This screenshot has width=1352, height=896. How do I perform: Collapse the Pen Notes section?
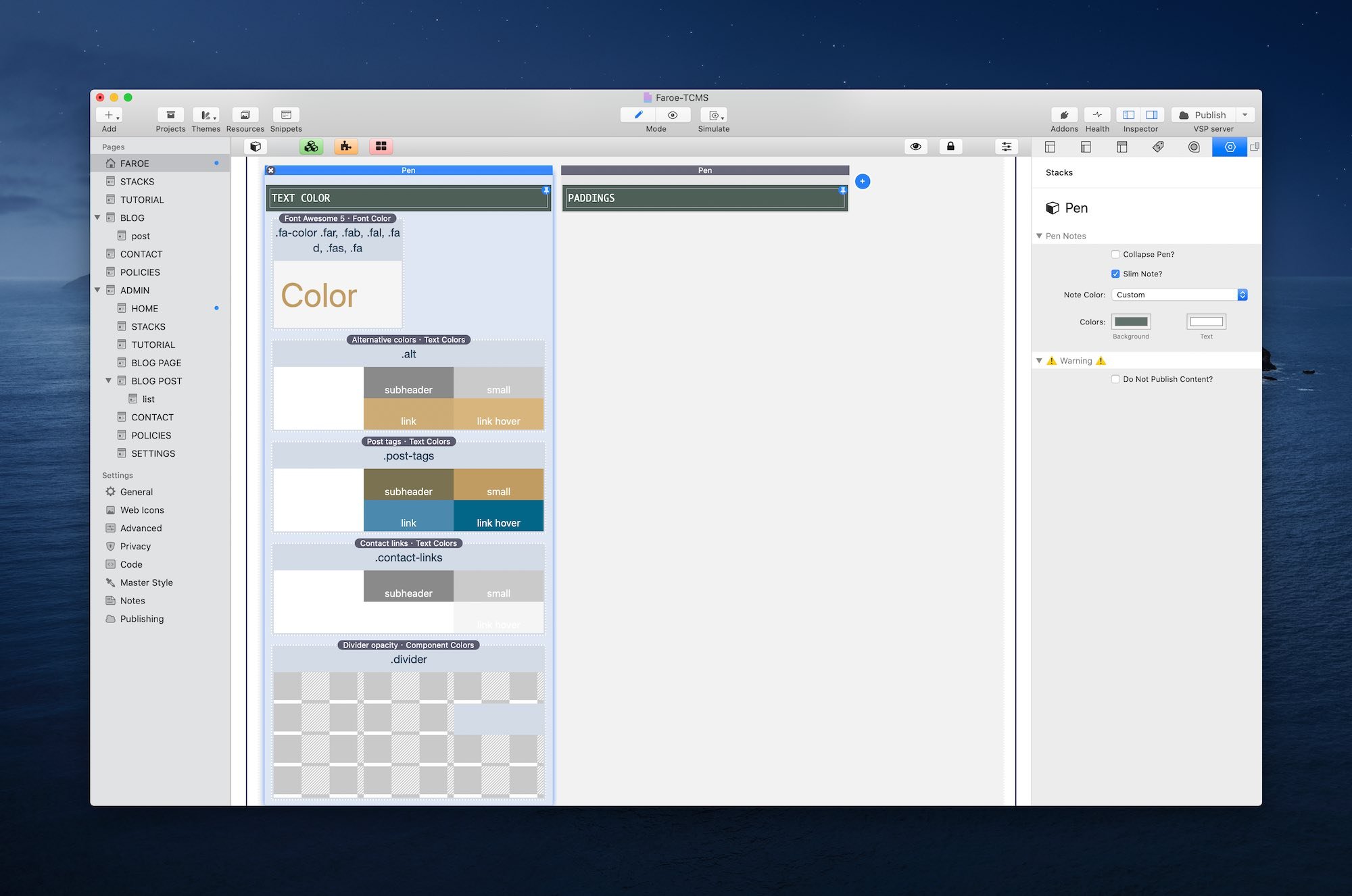click(x=1040, y=237)
